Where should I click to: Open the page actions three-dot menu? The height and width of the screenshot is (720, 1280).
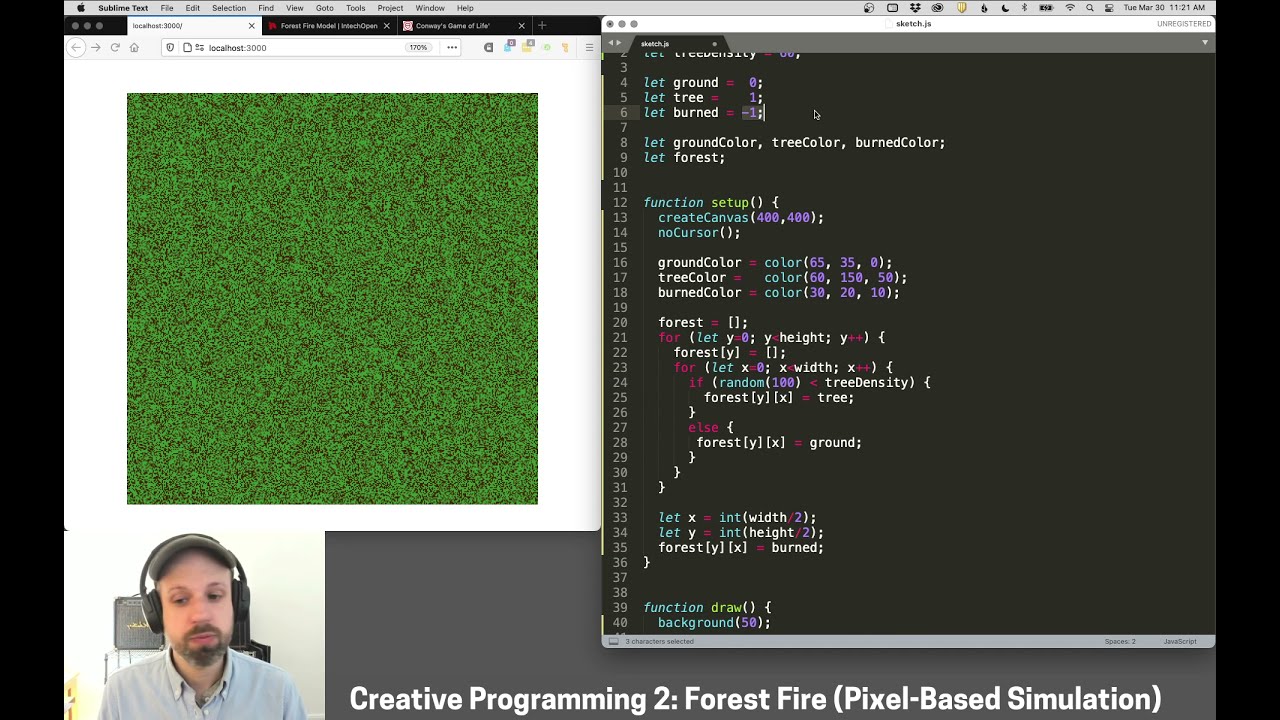[452, 47]
